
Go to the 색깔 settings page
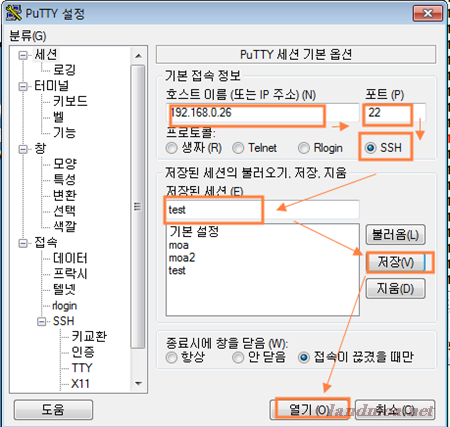(x=65, y=226)
